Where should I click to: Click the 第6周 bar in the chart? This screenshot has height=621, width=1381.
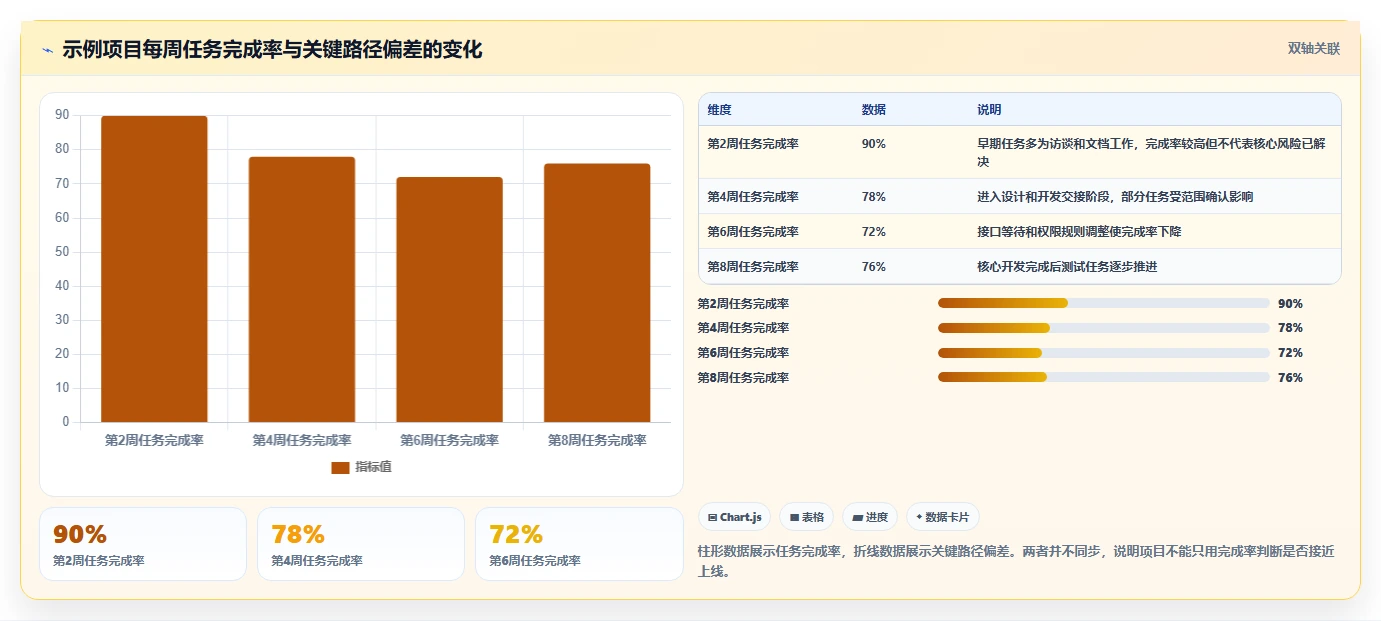tap(449, 300)
